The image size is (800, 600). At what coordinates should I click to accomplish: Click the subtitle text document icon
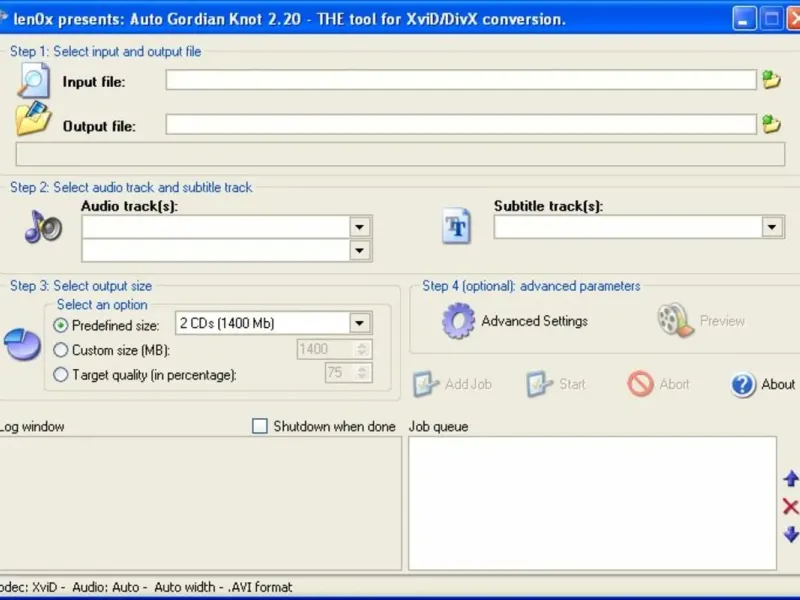[456, 226]
